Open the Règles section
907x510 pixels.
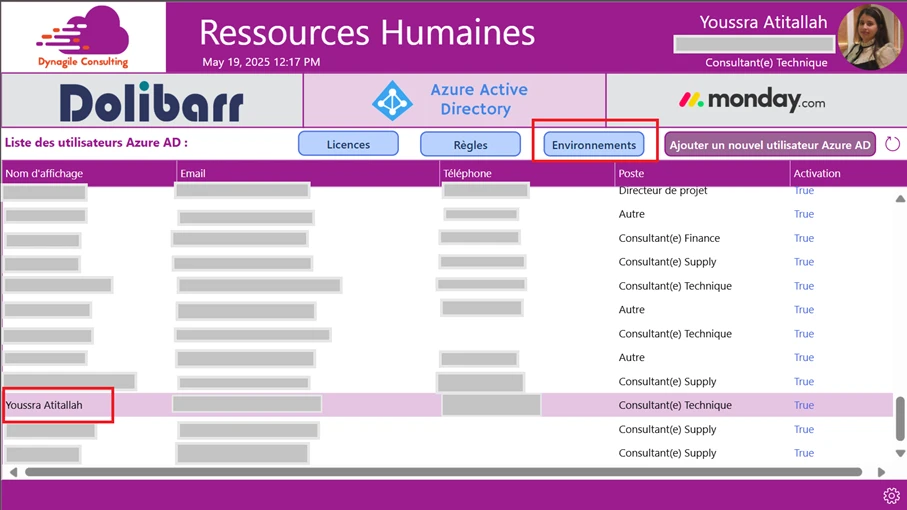pyautogui.click(x=470, y=145)
